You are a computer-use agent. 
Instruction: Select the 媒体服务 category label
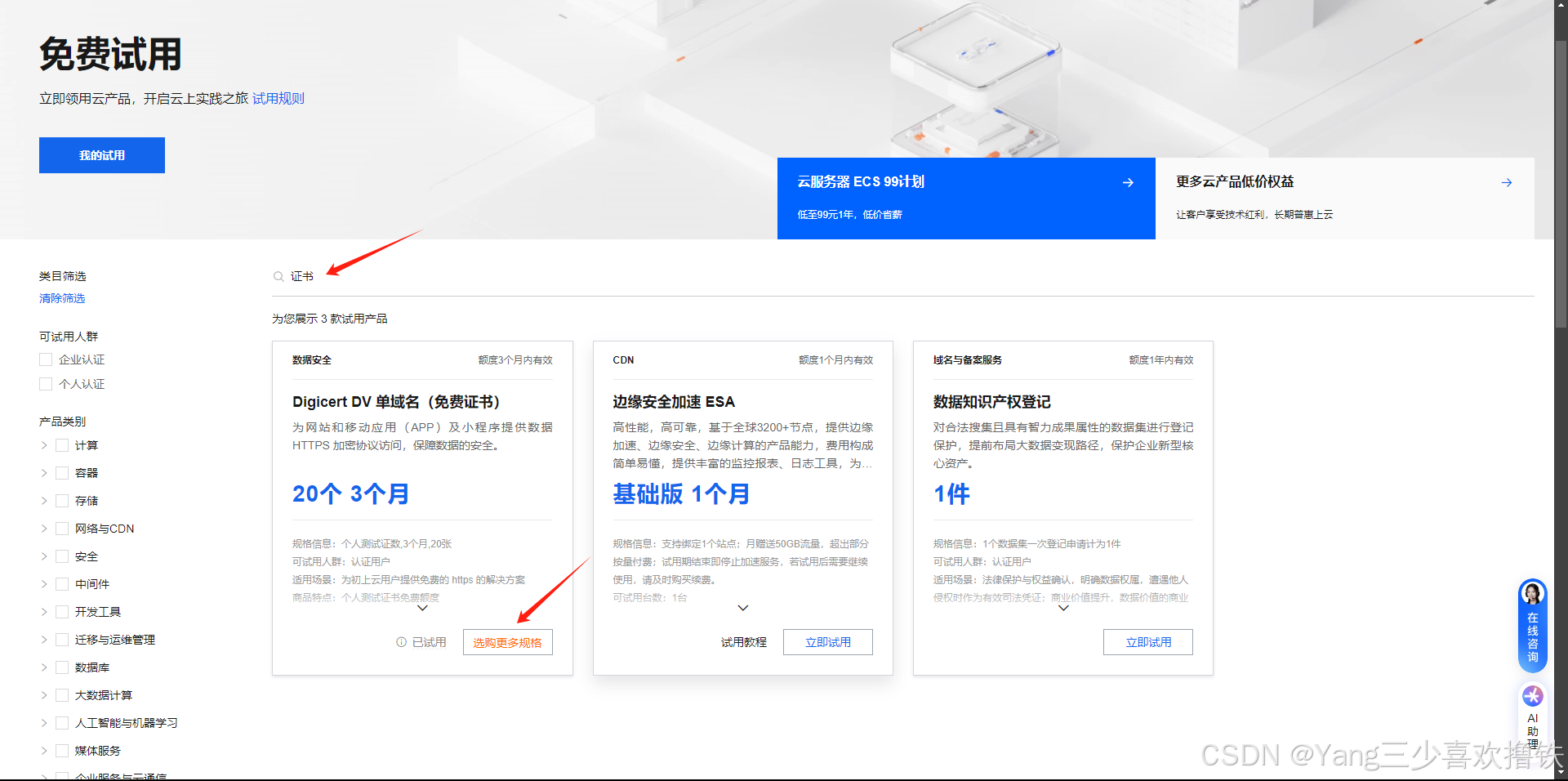(x=98, y=751)
